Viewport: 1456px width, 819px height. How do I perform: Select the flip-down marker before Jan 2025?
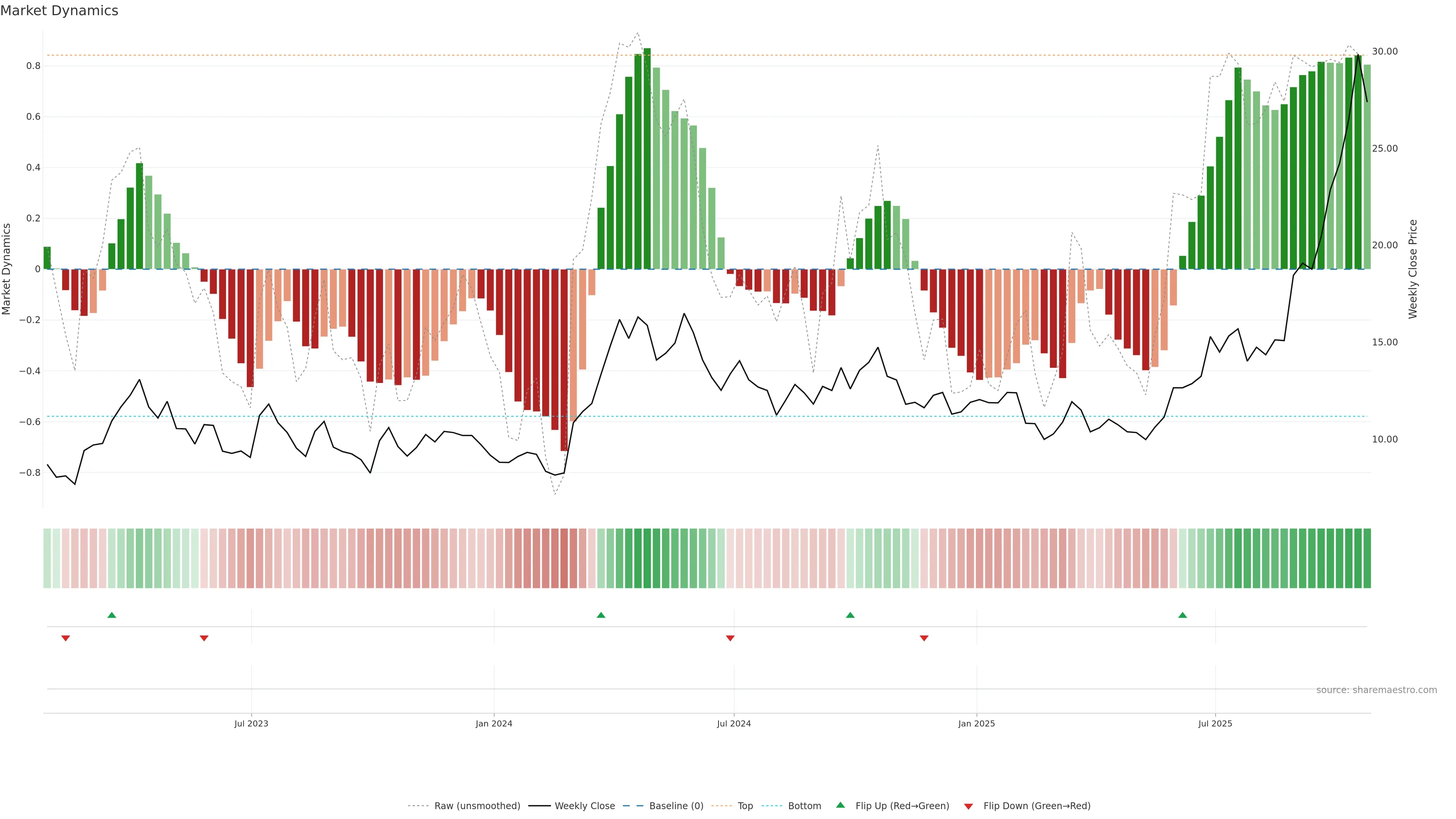(x=924, y=638)
